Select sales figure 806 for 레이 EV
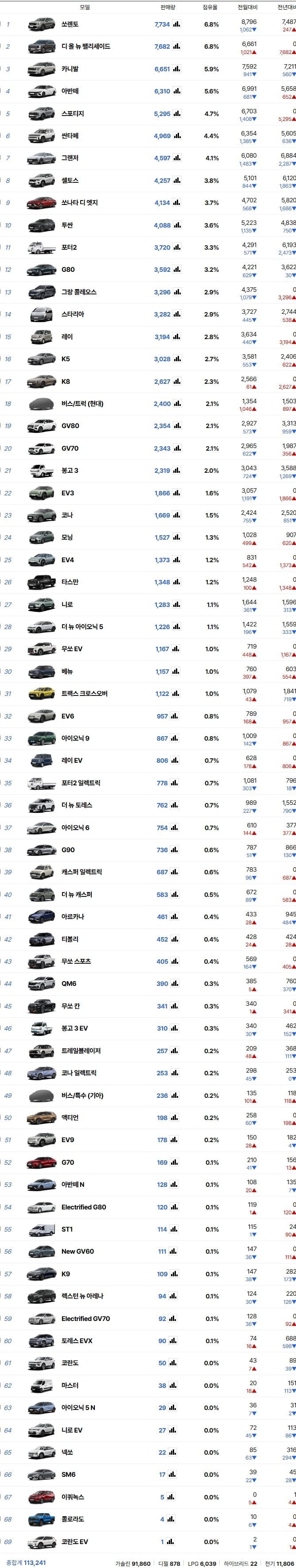Image resolution: width=296 pixels, height=1568 pixels. tap(162, 761)
